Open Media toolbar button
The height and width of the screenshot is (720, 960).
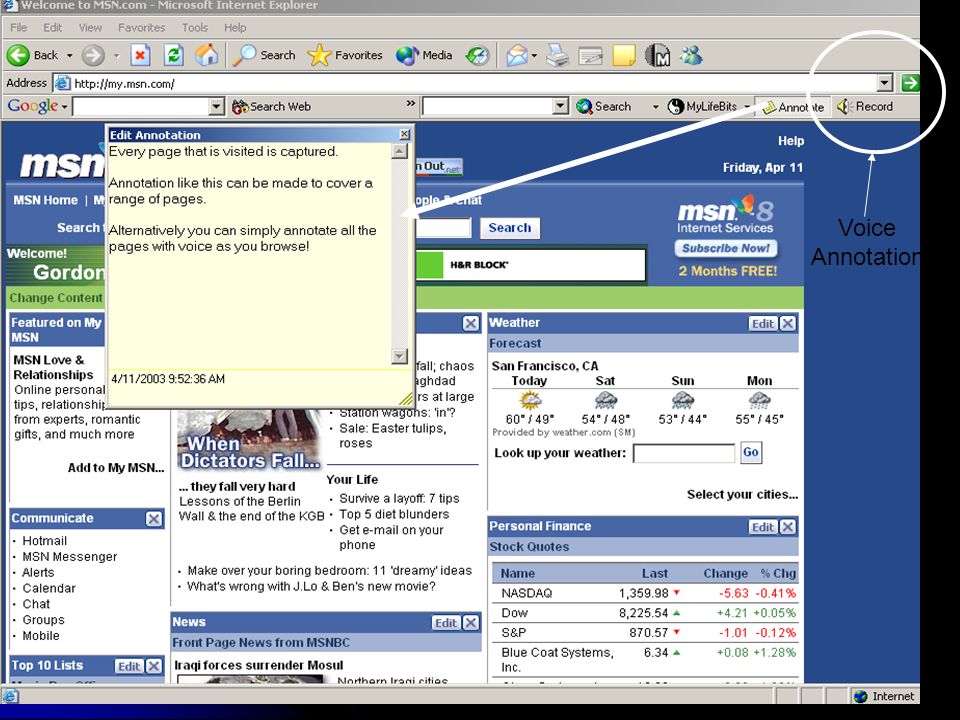point(424,56)
